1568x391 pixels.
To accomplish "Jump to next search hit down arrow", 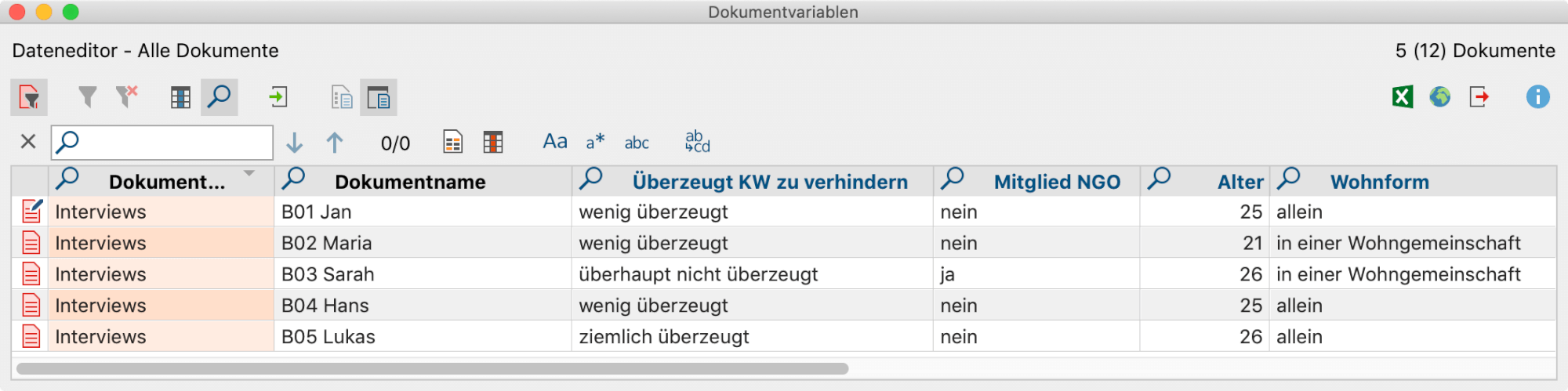I will 294,143.
